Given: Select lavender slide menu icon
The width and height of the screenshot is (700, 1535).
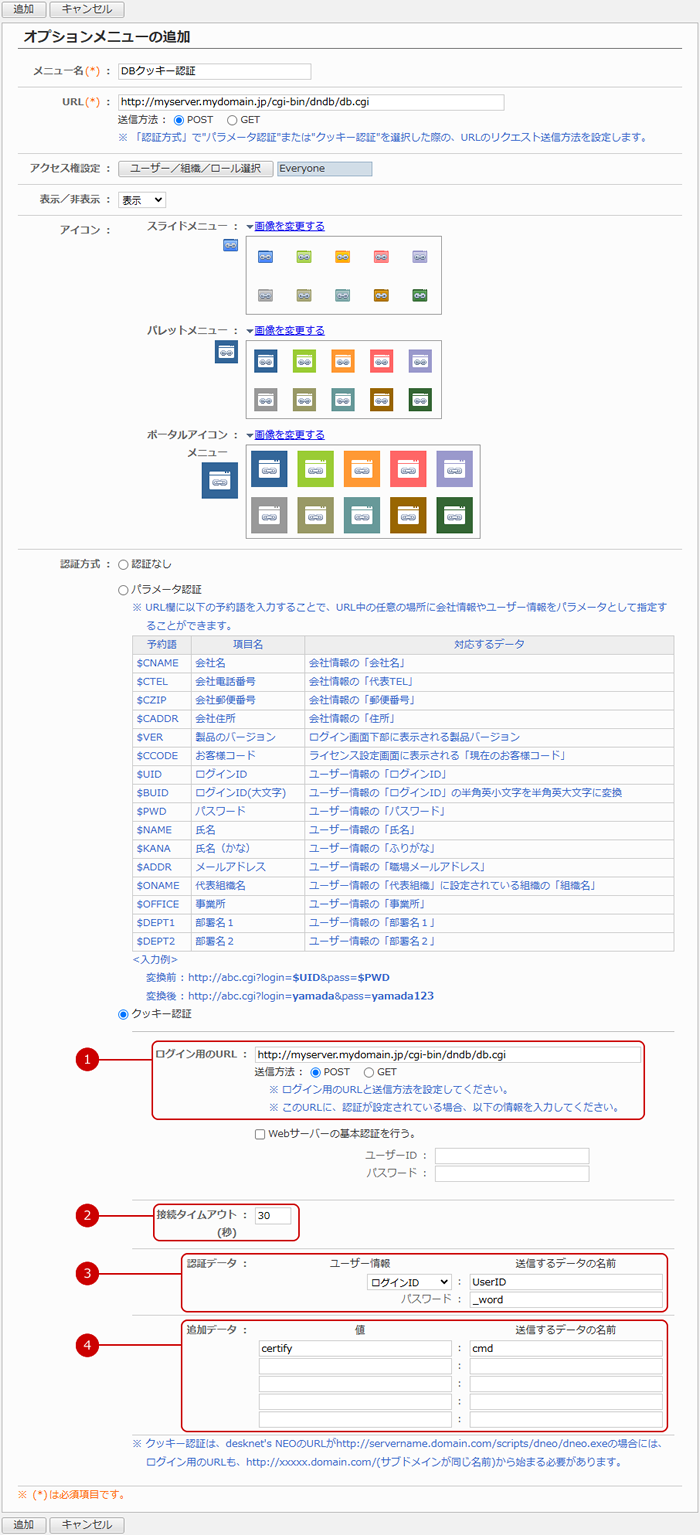Looking at the screenshot, I should [420, 257].
